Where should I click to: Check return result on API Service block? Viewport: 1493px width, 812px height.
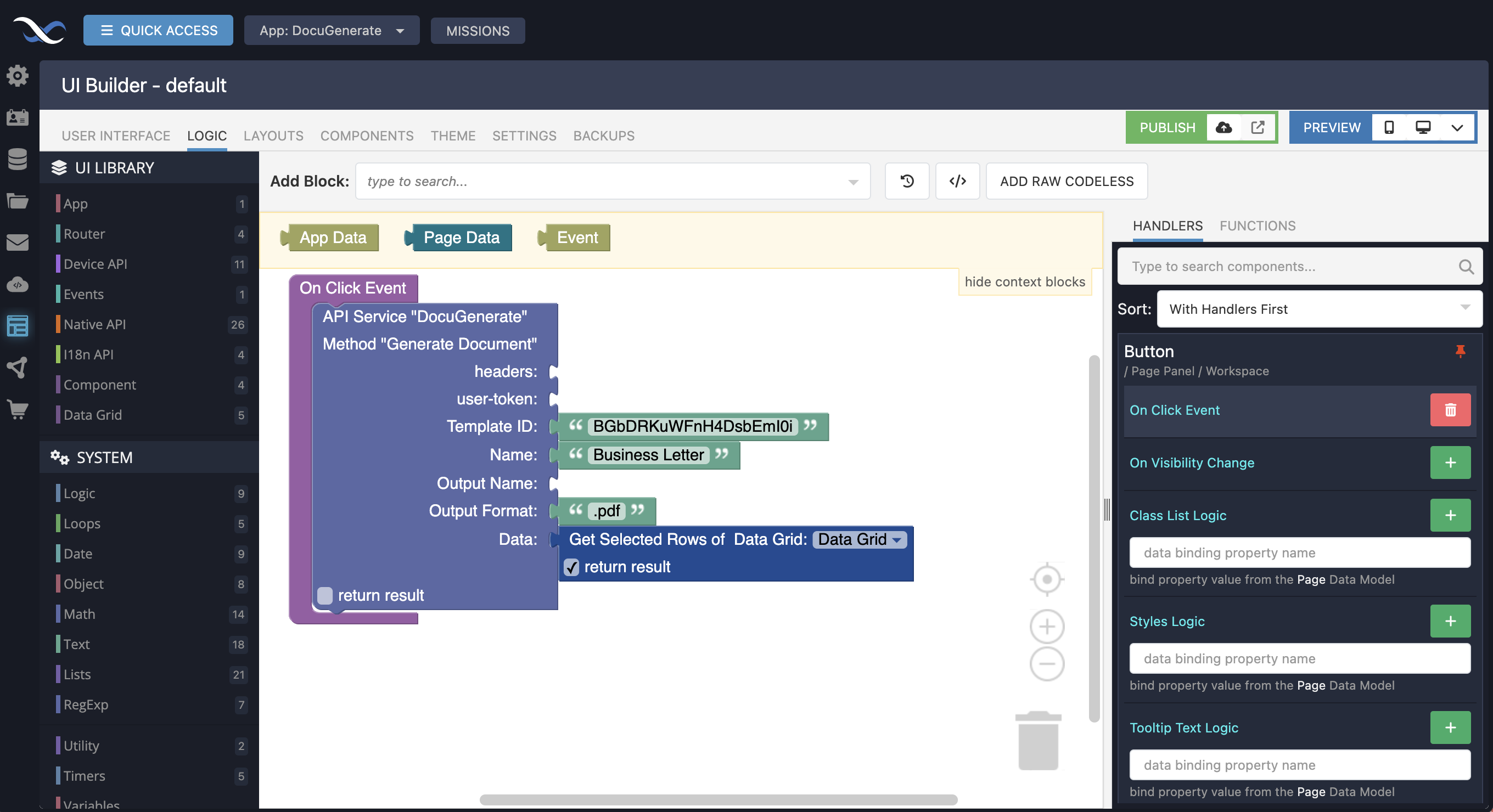(325, 595)
